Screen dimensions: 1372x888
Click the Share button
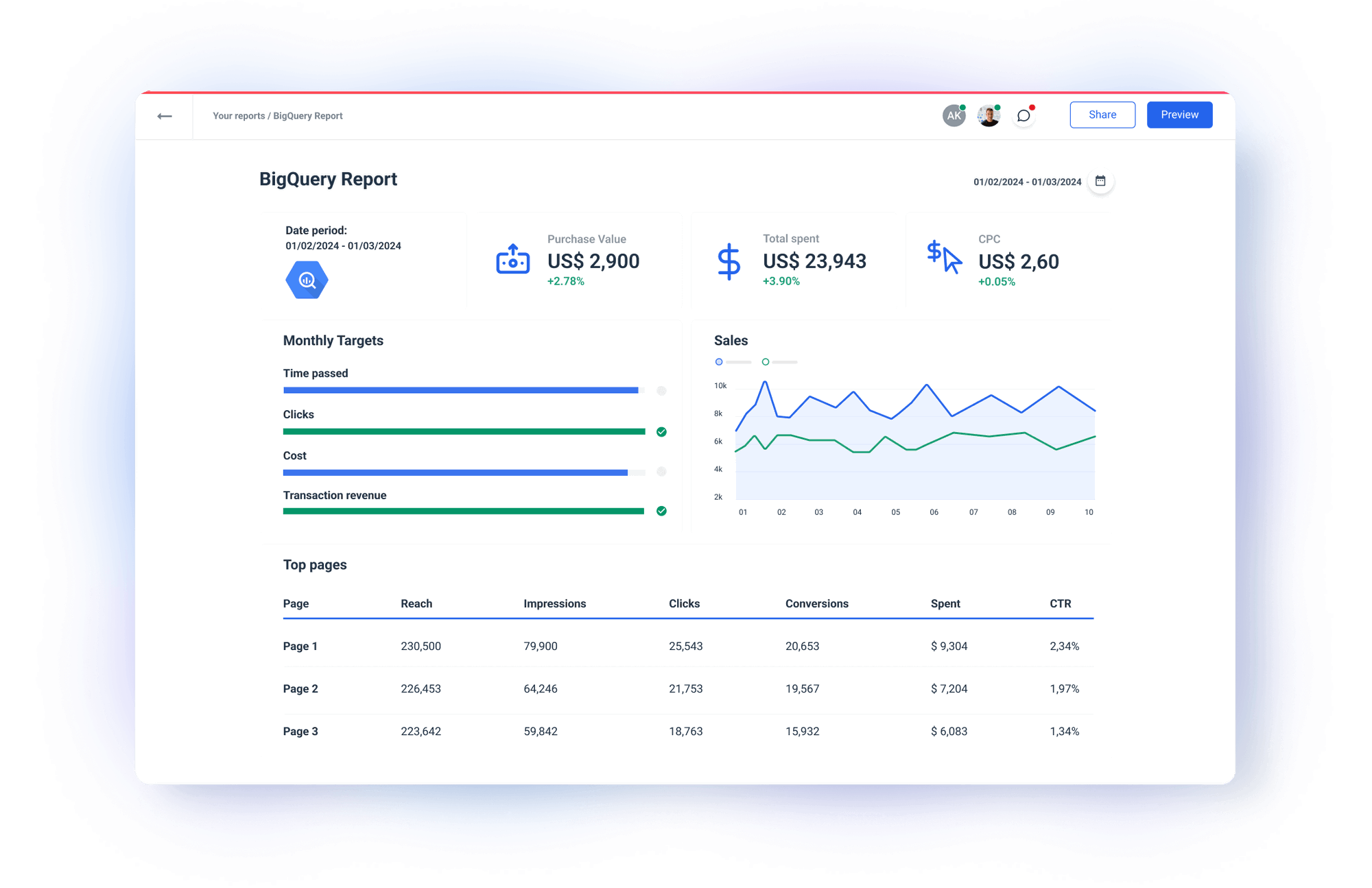pyautogui.click(x=1102, y=115)
